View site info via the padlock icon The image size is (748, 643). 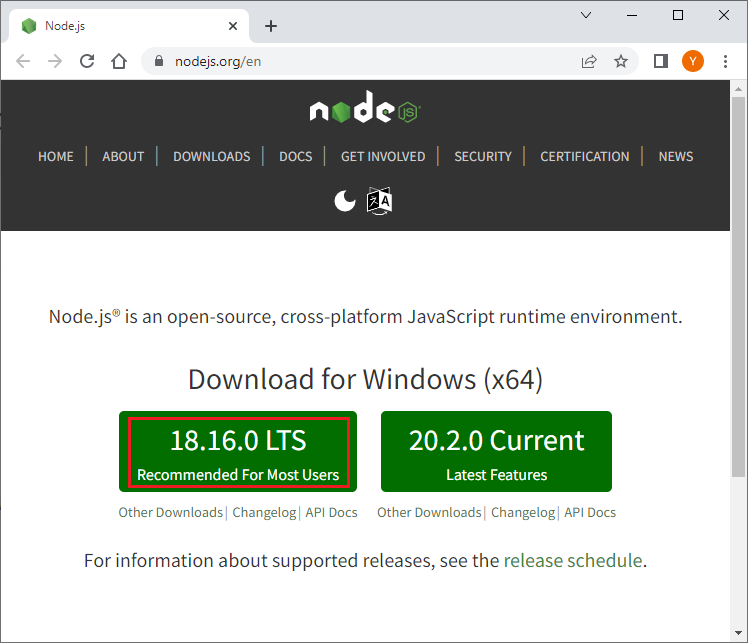pyautogui.click(x=159, y=61)
